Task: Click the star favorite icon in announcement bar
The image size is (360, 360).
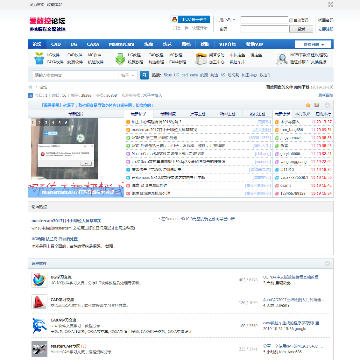Action: [x=308, y=105]
